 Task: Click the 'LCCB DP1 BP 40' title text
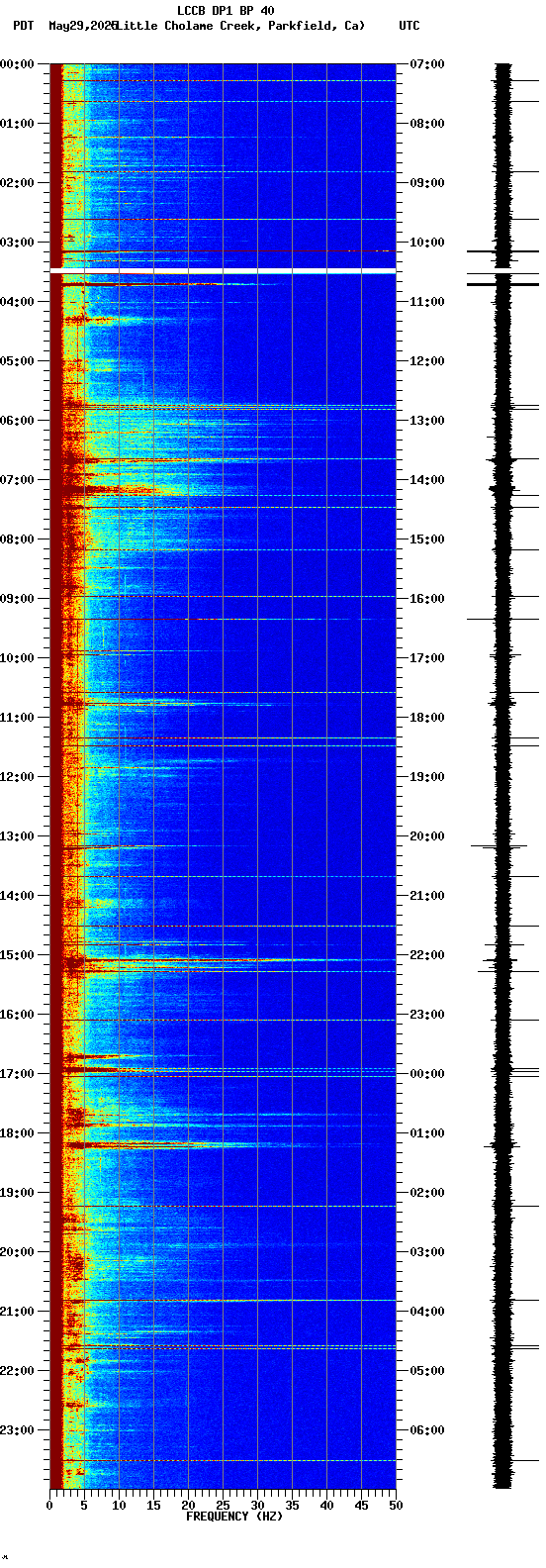click(x=226, y=11)
